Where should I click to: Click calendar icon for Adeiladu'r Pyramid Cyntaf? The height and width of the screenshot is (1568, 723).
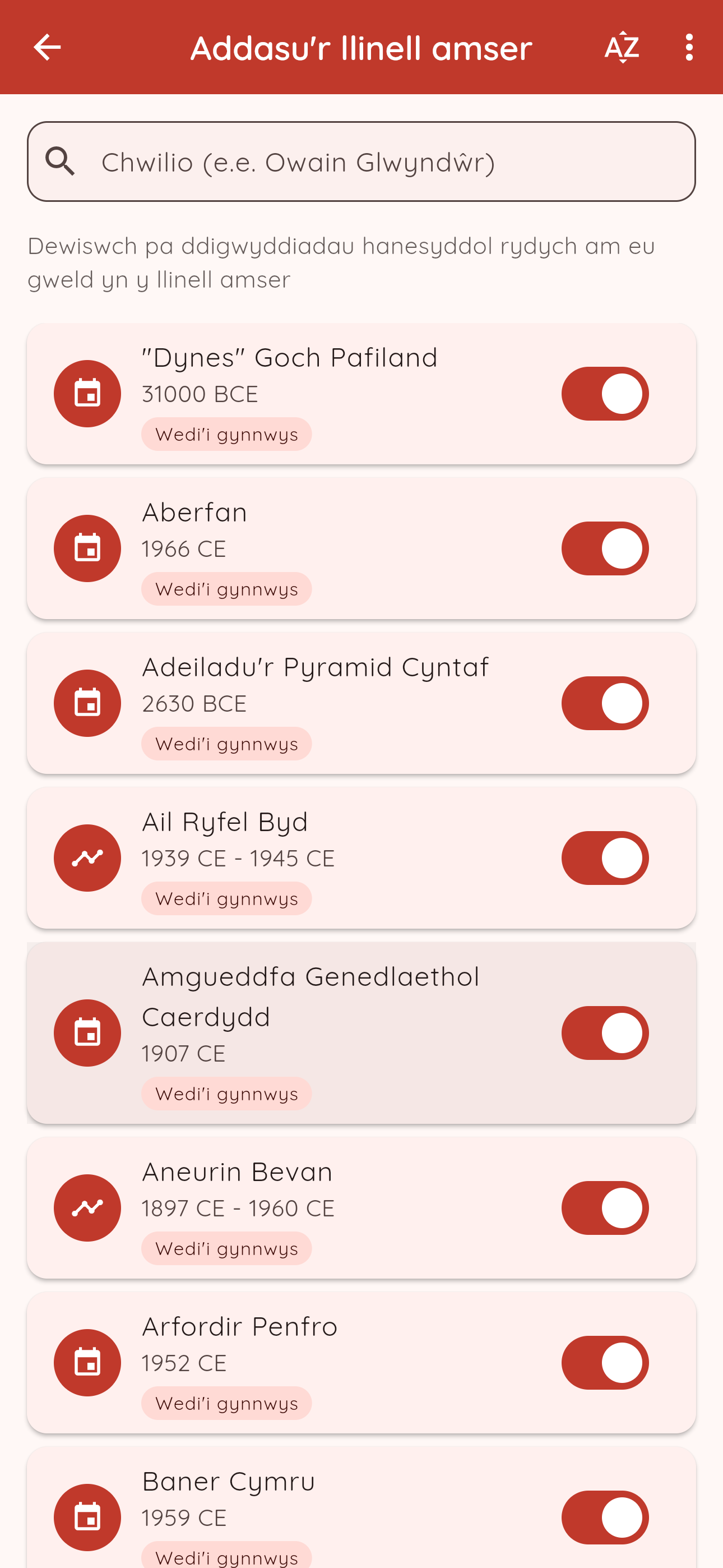coord(87,703)
